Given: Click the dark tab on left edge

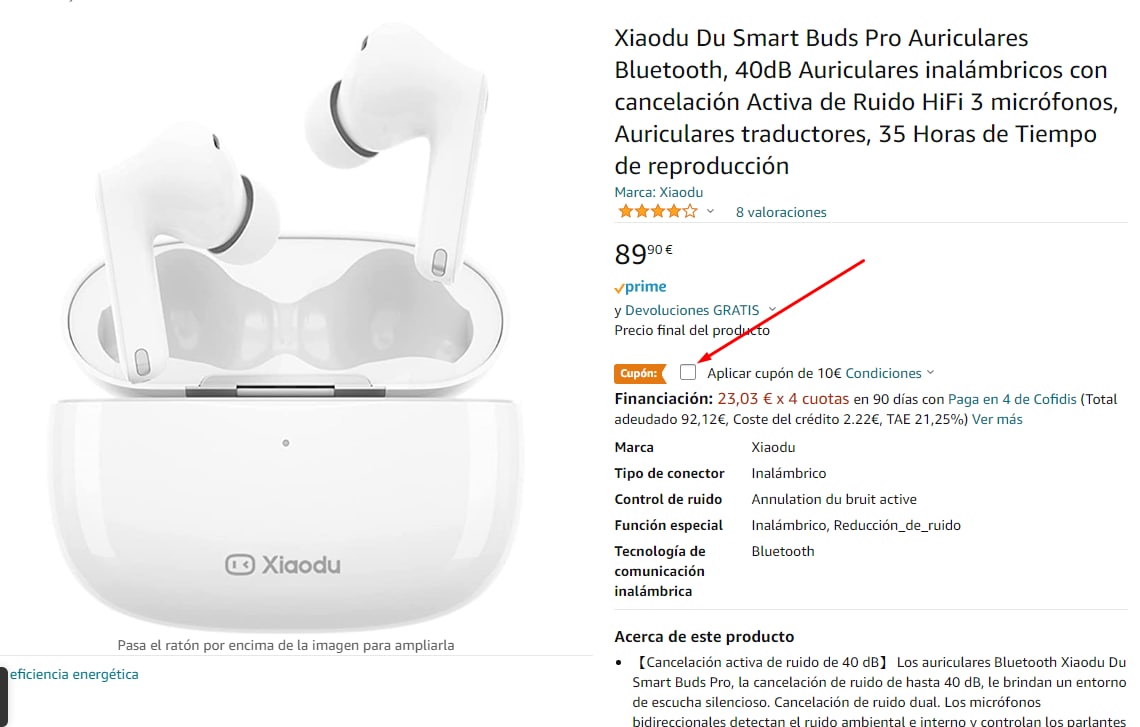Looking at the screenshot, I should 4,696.
